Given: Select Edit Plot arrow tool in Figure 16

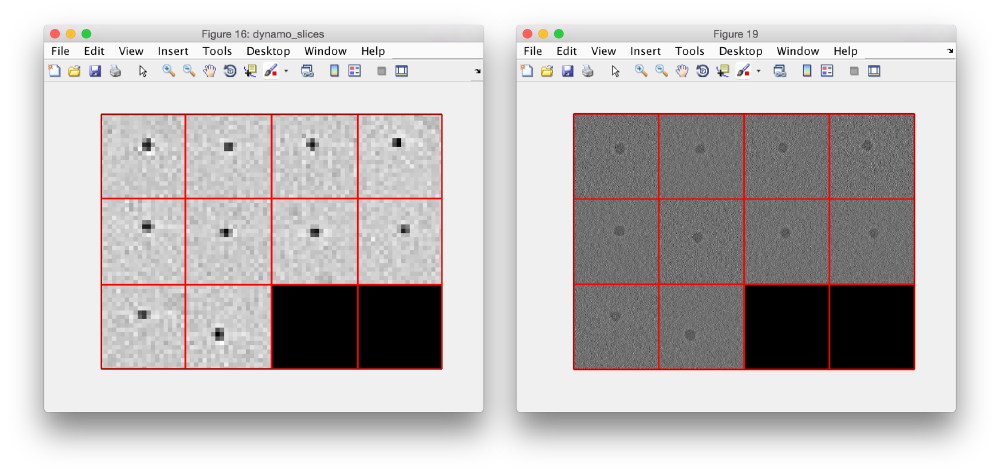Looking at the screenshot, I should pos(143,71).
